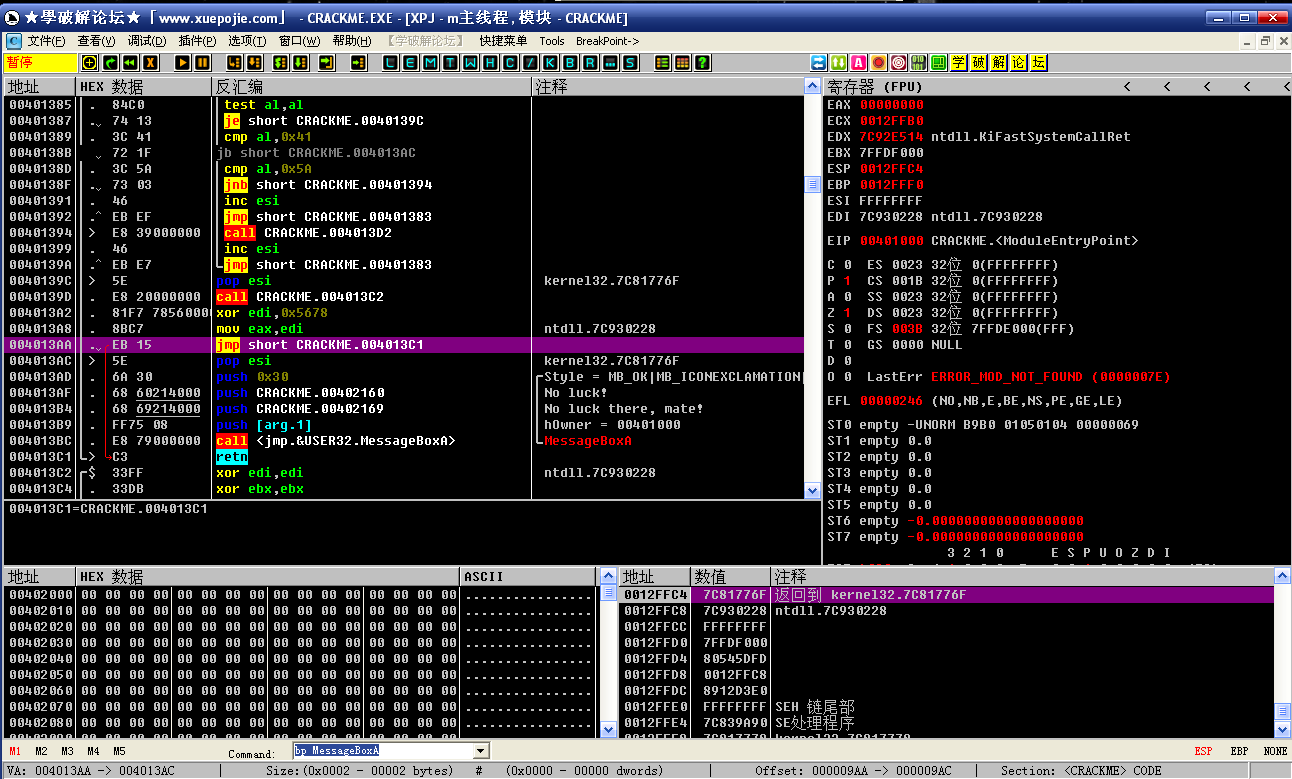Open the 快捷菜单 shortcut menu
The image size is (1292, 779).
(503, 41)
